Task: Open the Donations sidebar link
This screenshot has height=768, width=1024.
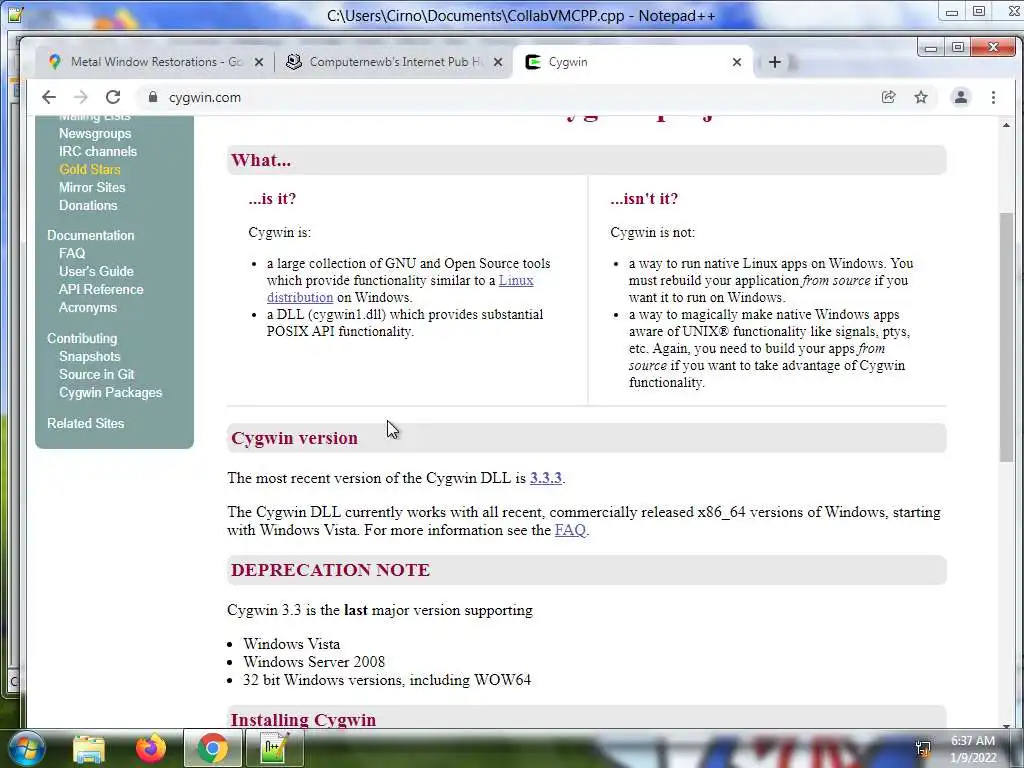Action: pyautogui.click(x=88, y=205)
